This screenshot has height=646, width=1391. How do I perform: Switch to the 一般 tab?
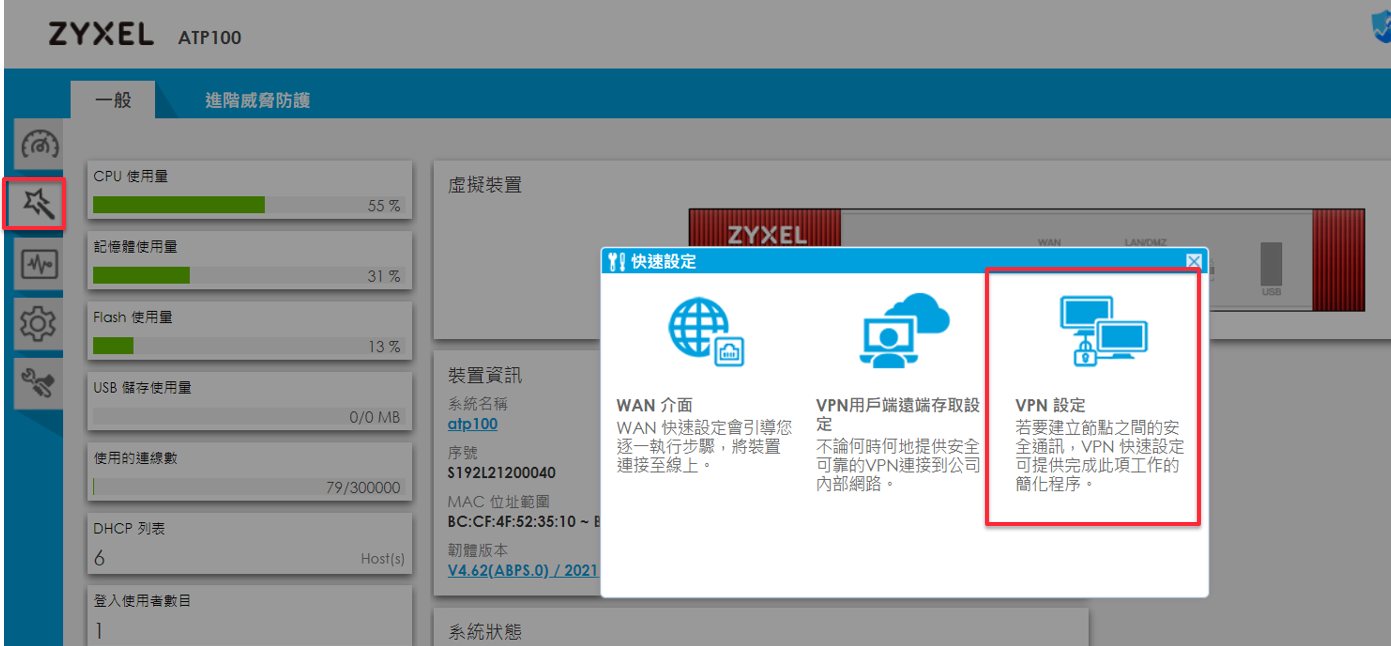[113, 100]
